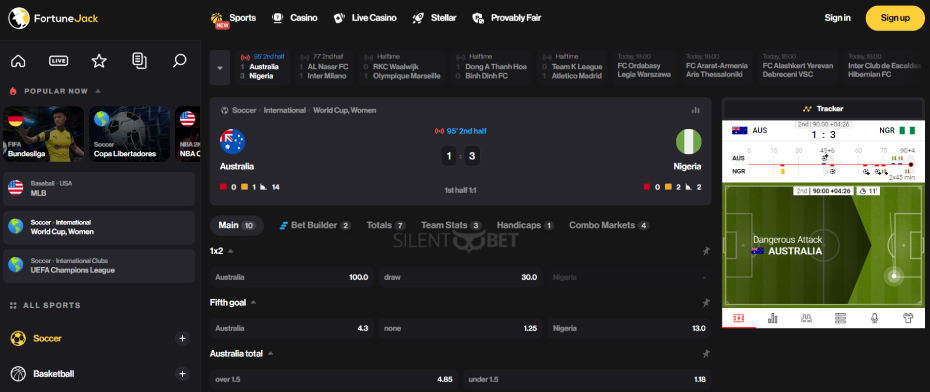
Task: Expand the live matches dropdown arrow
Action: pos(220,68)
